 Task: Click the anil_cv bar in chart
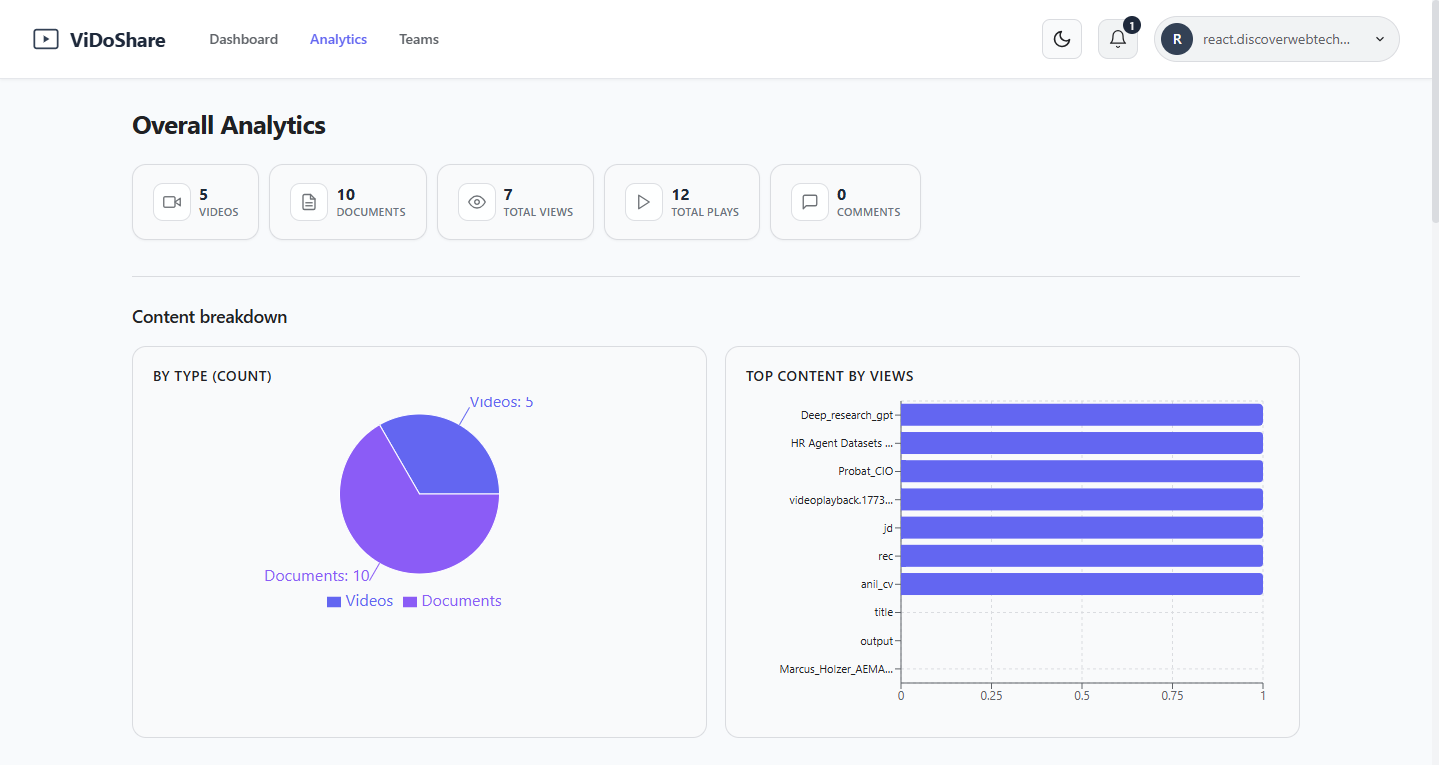[x=1082, y=584]
